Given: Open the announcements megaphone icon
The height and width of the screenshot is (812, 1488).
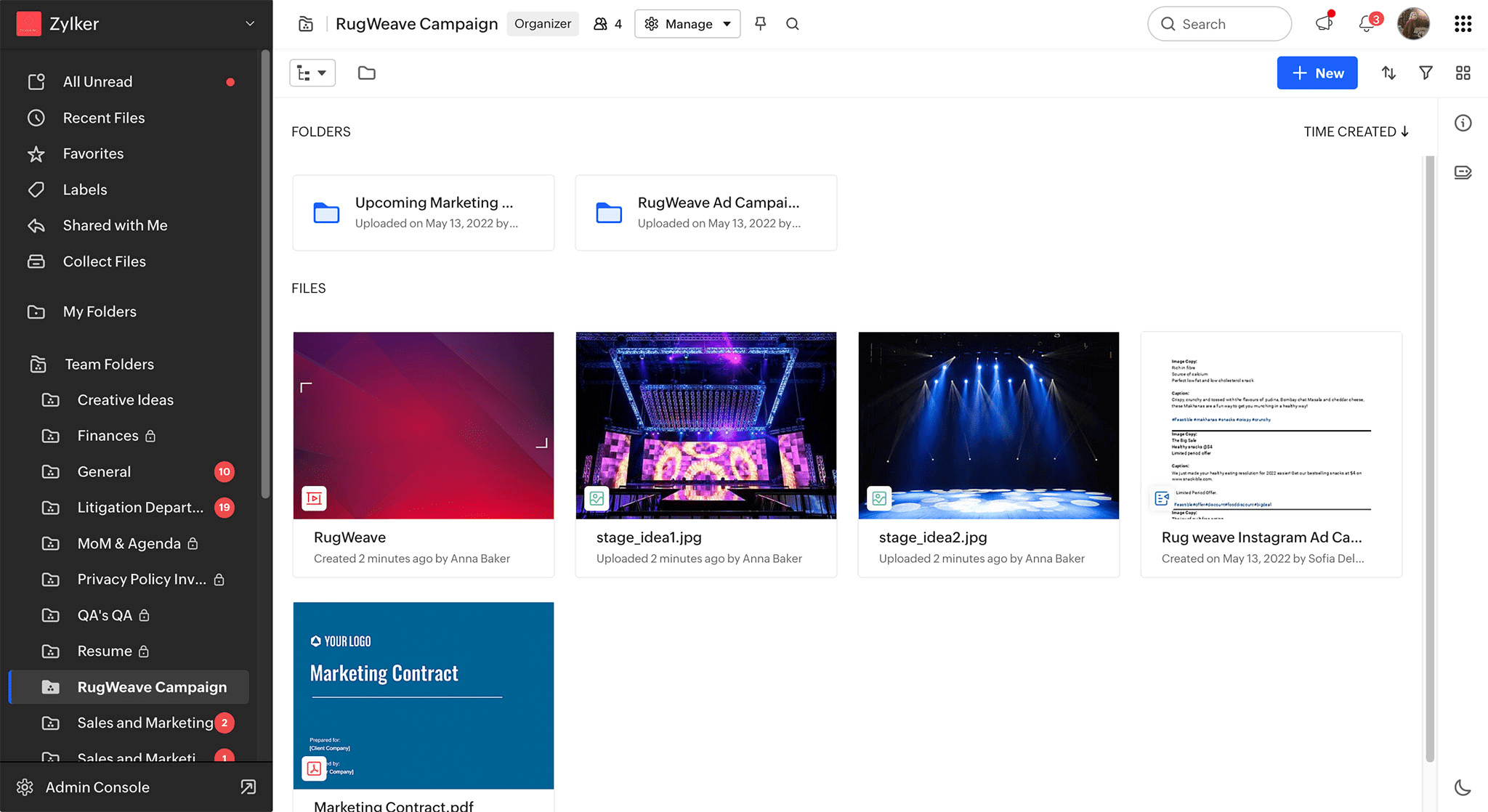Looking at the screenshot, I should click(1324, 24).
